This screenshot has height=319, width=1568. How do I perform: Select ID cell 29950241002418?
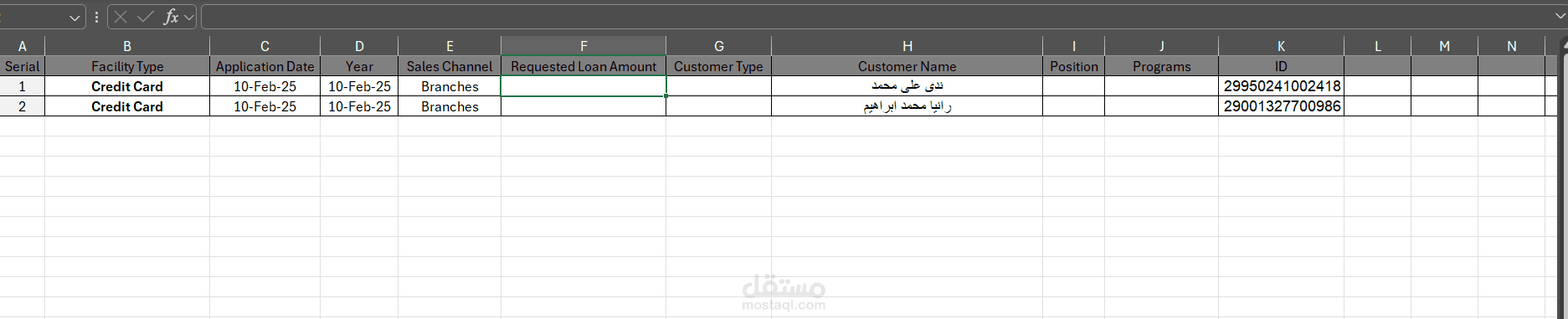[1282, 86]
